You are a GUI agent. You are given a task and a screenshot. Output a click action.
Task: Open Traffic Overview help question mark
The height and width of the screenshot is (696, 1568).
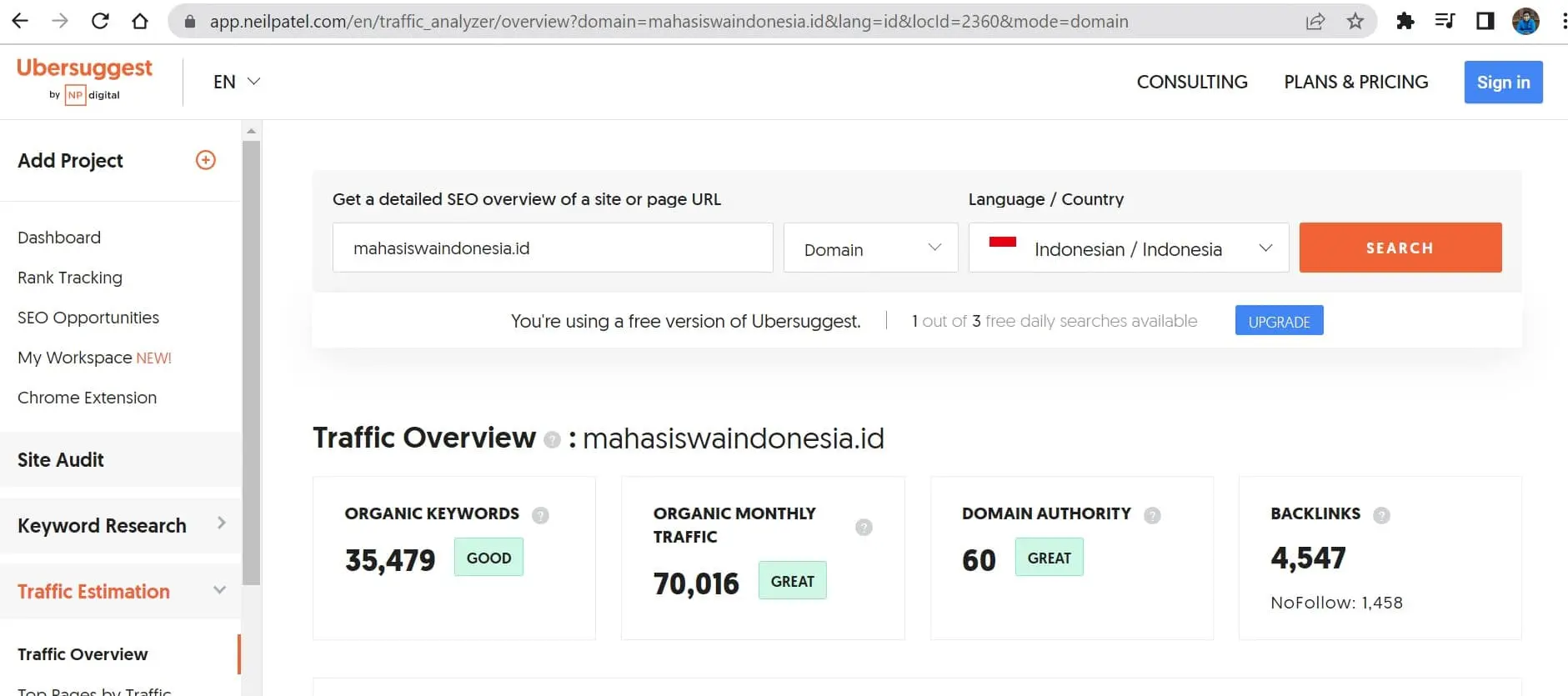552,439
